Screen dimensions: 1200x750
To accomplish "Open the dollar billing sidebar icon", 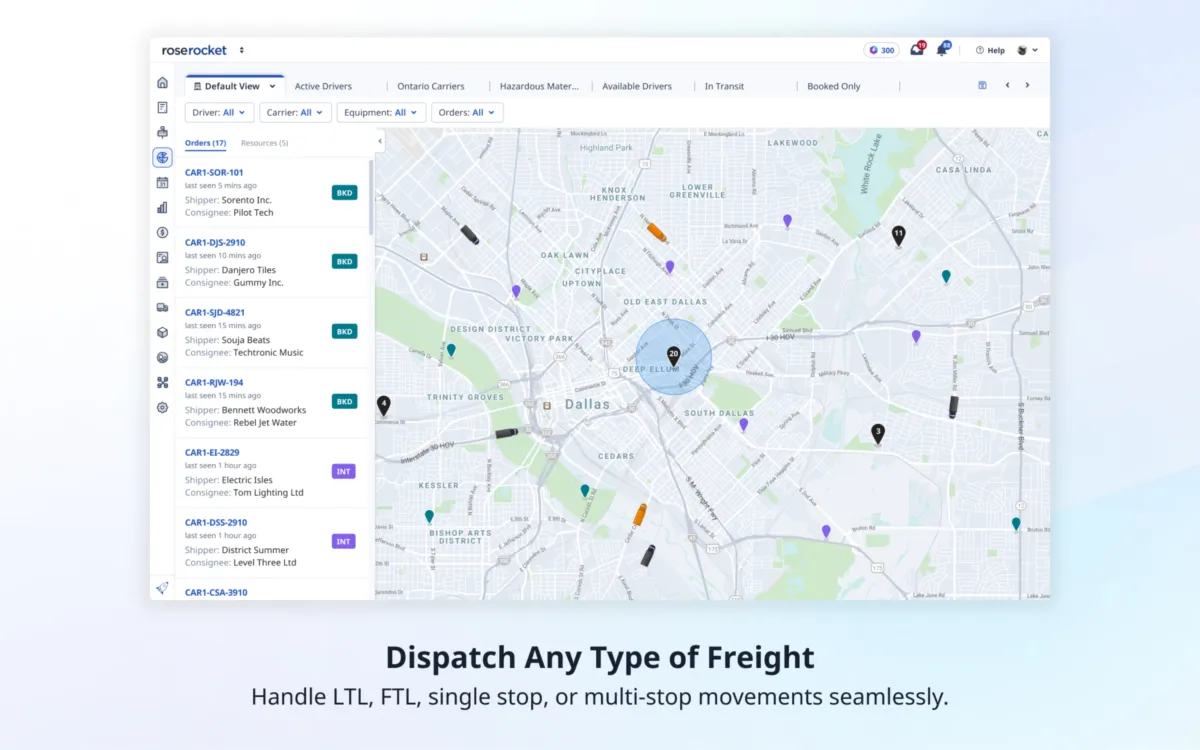I will pyautogui.click(x=162, y=232).
